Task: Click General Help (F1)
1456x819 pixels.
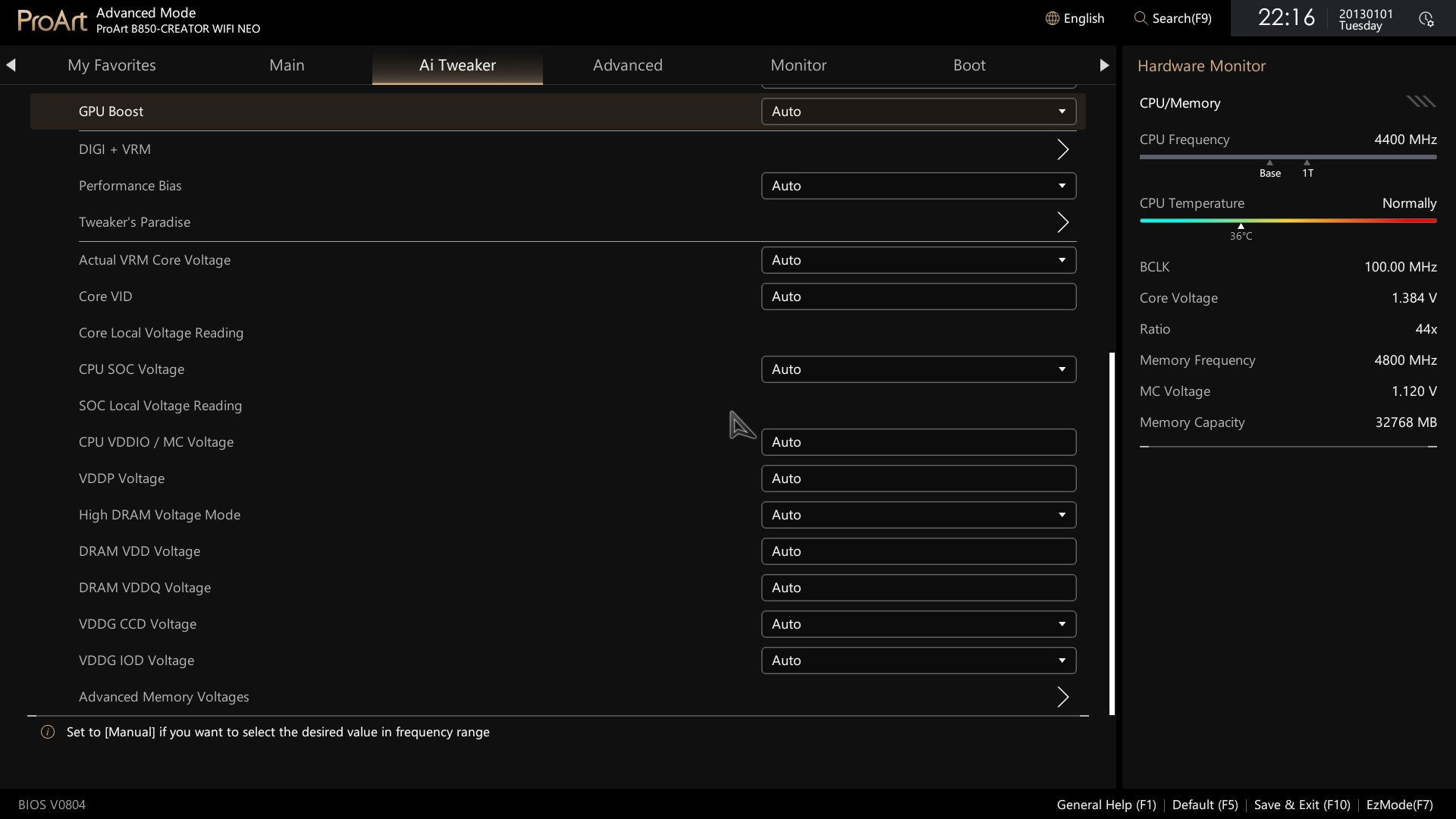Action: pos(1106,805)
